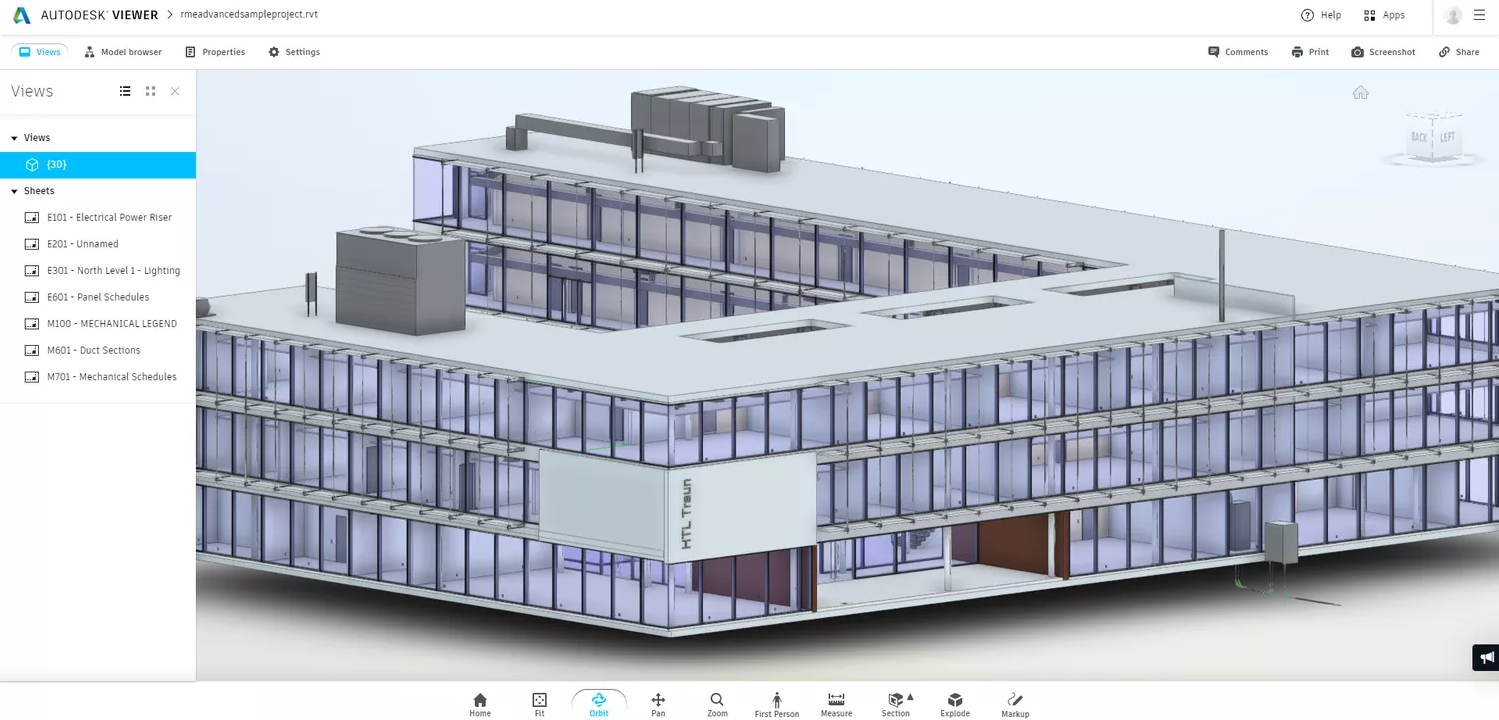Take a Screenshot of the model
The width and height of the screenshot is (1499, 720).
pyautogui.click(x=1383, y=52)
